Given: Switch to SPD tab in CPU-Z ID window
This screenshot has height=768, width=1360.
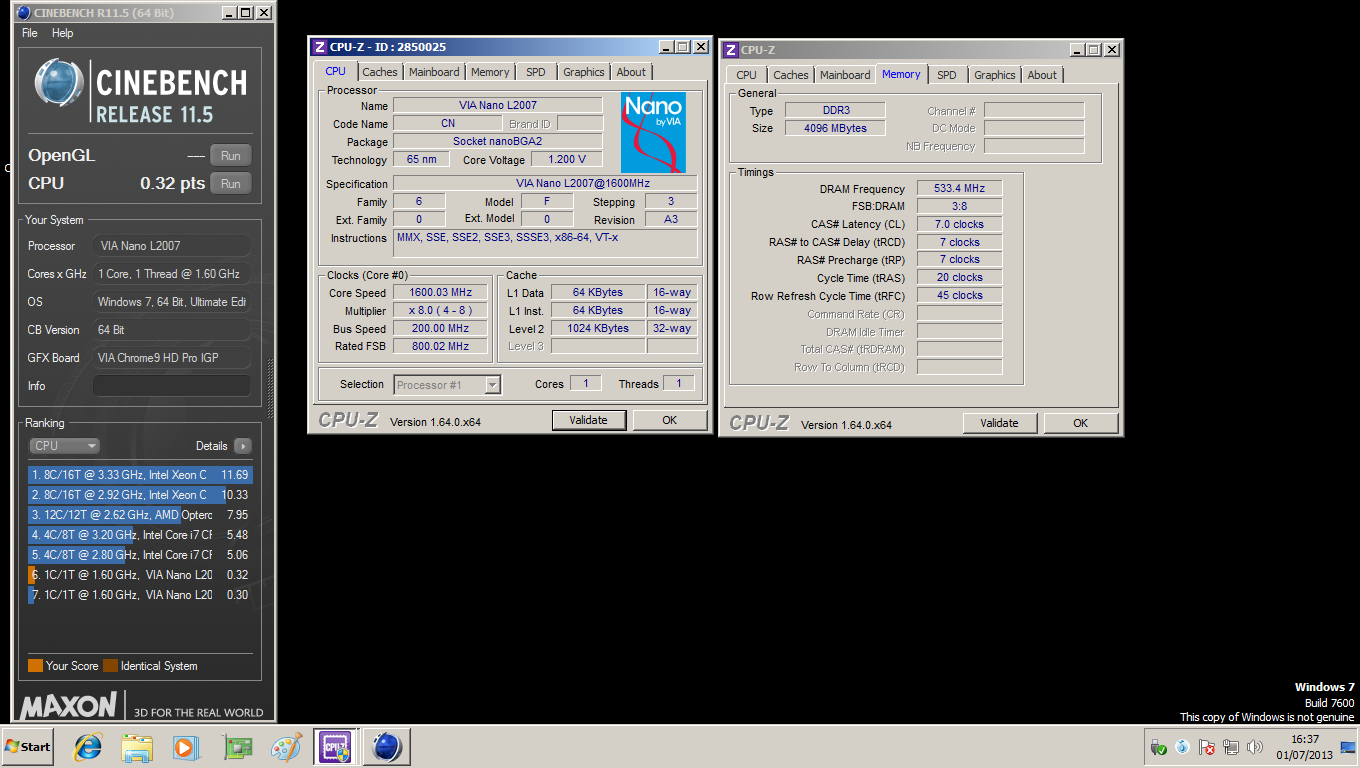Looking at the screenshot, I should coord(536,72).
